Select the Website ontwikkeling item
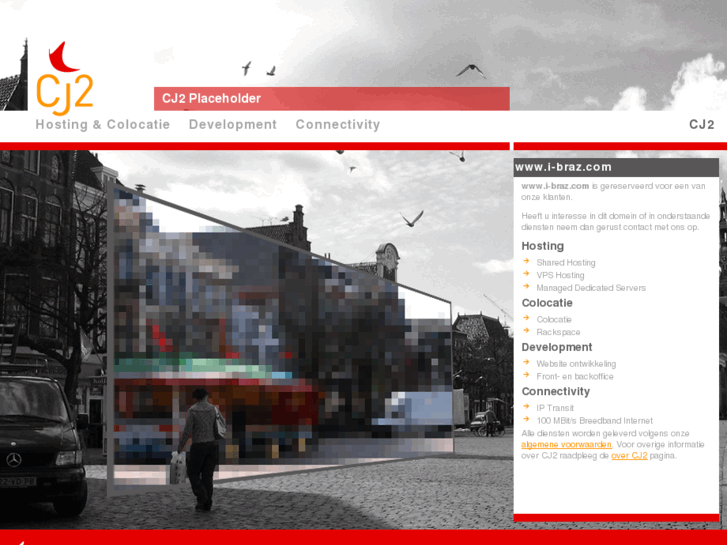 coord(576,363)
